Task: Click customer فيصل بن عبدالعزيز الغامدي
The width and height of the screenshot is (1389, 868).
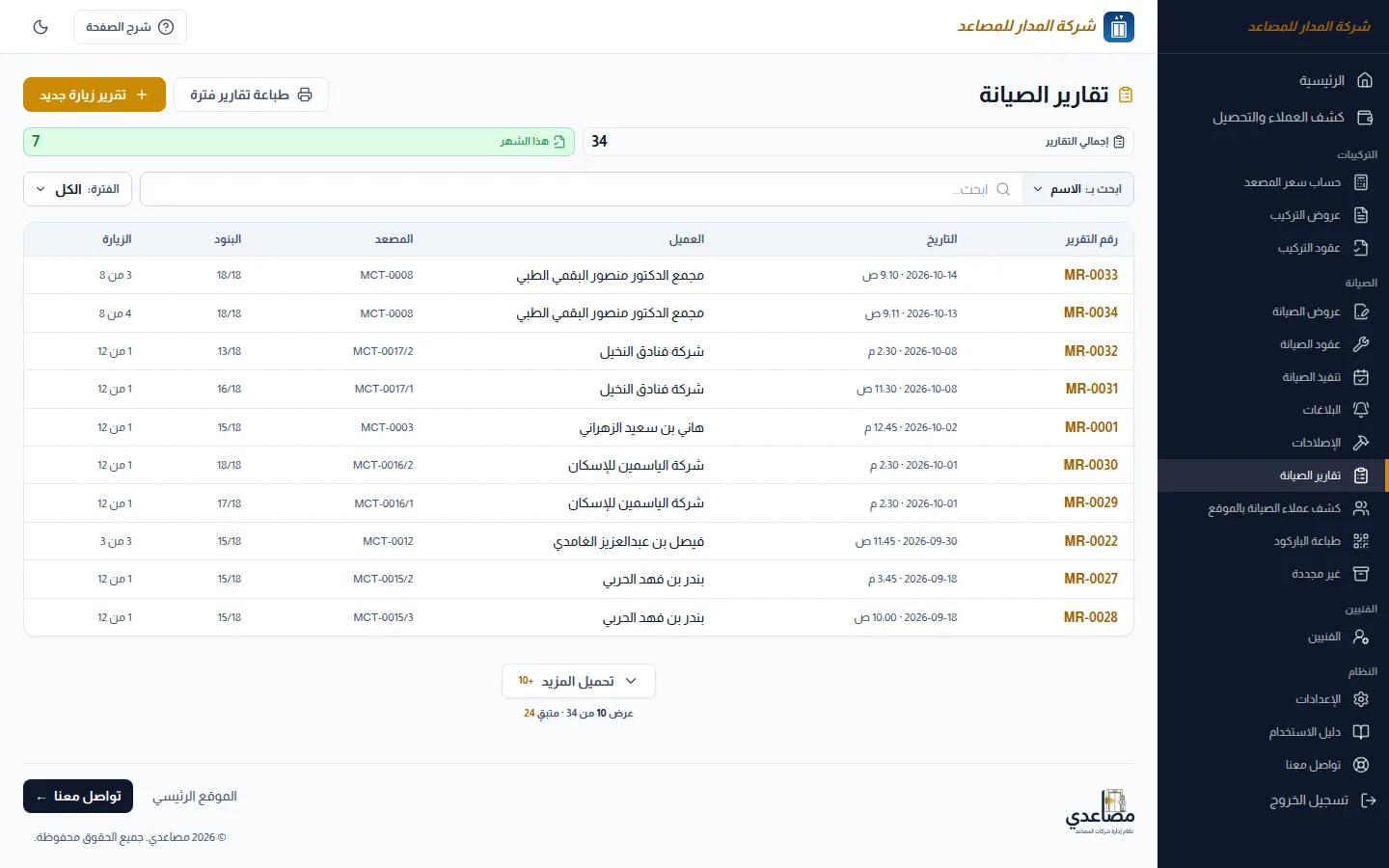Action: click(x=629, y=541)
